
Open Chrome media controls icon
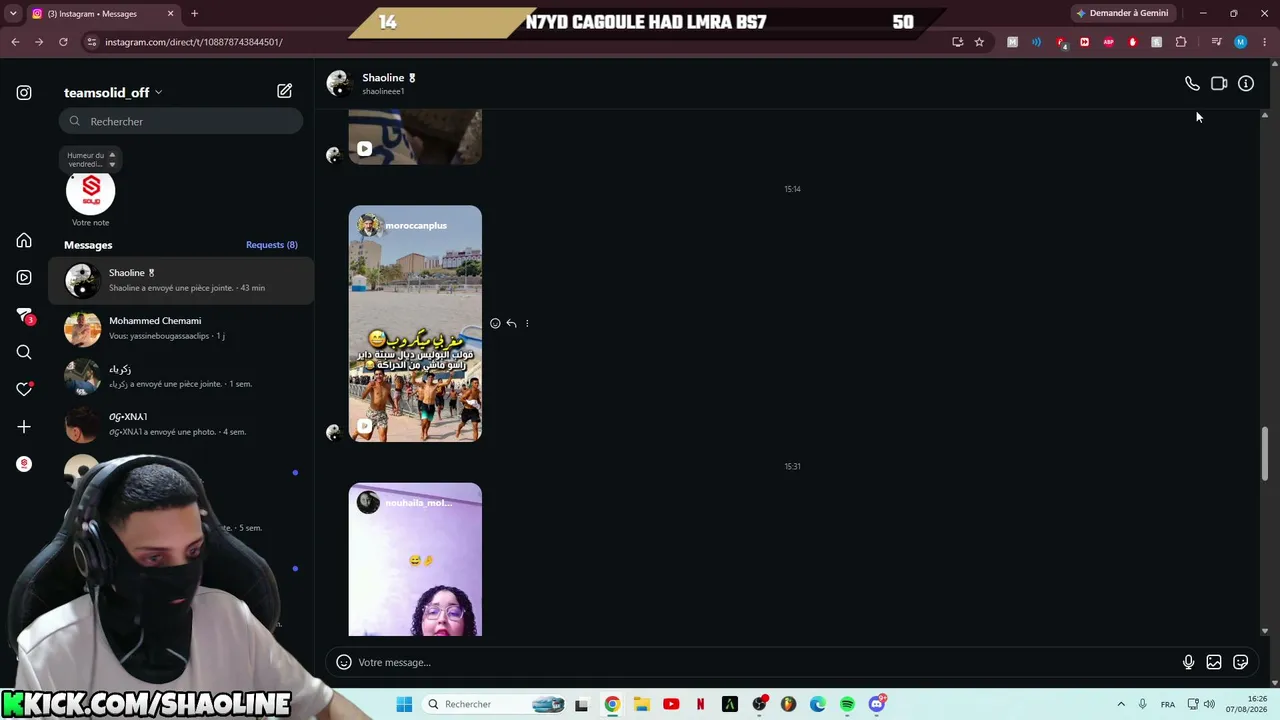coord(1216,42)
